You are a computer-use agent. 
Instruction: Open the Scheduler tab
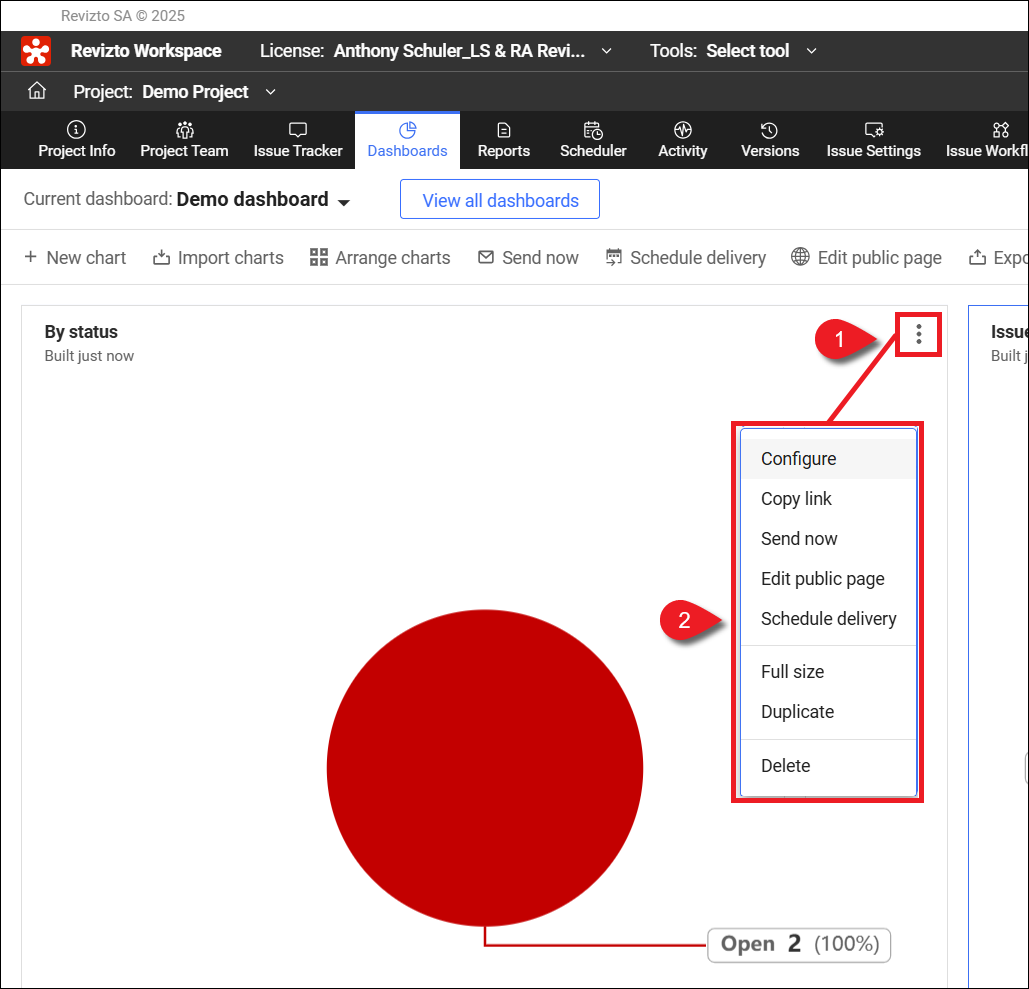click(x=593, y=140)
